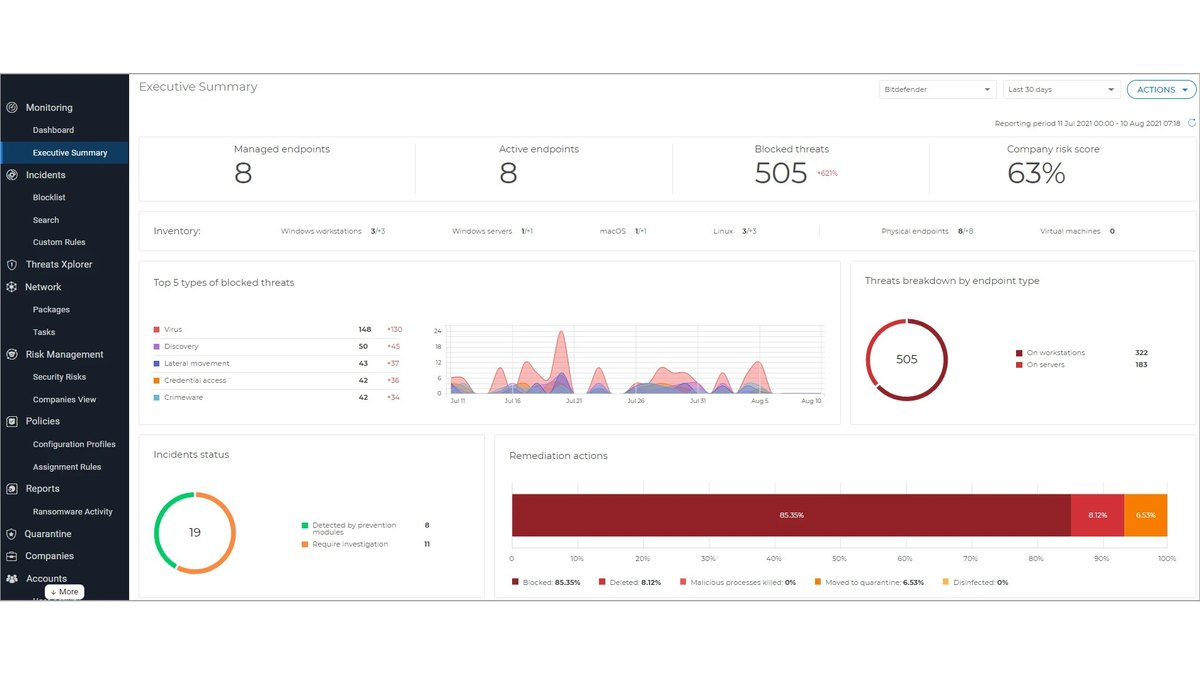Open Configuration Profiles page
1200x675 pixels.
(x=74, y=444)
